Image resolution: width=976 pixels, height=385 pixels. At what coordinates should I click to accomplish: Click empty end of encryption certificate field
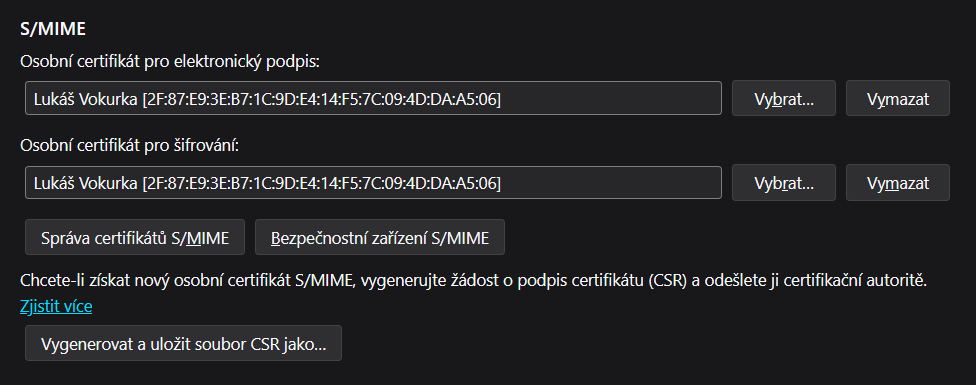[x=610, y=183]
